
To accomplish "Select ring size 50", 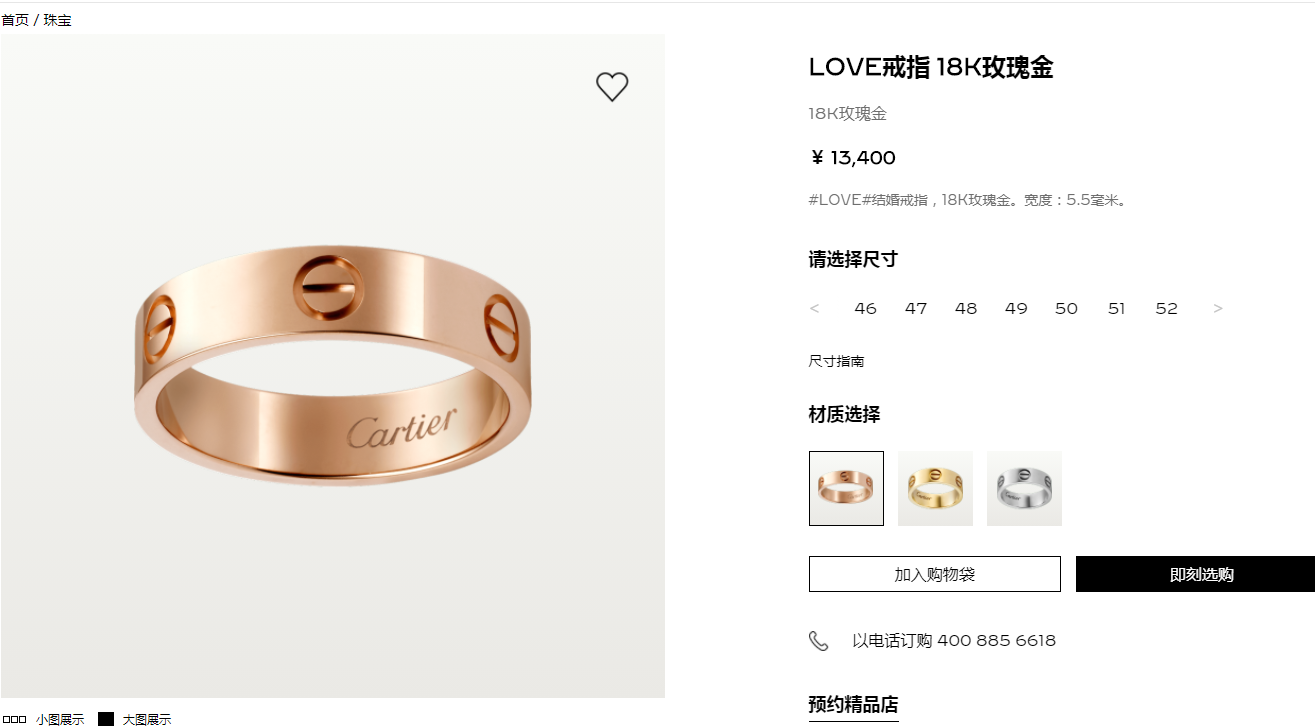I will tap(1066, 308).
